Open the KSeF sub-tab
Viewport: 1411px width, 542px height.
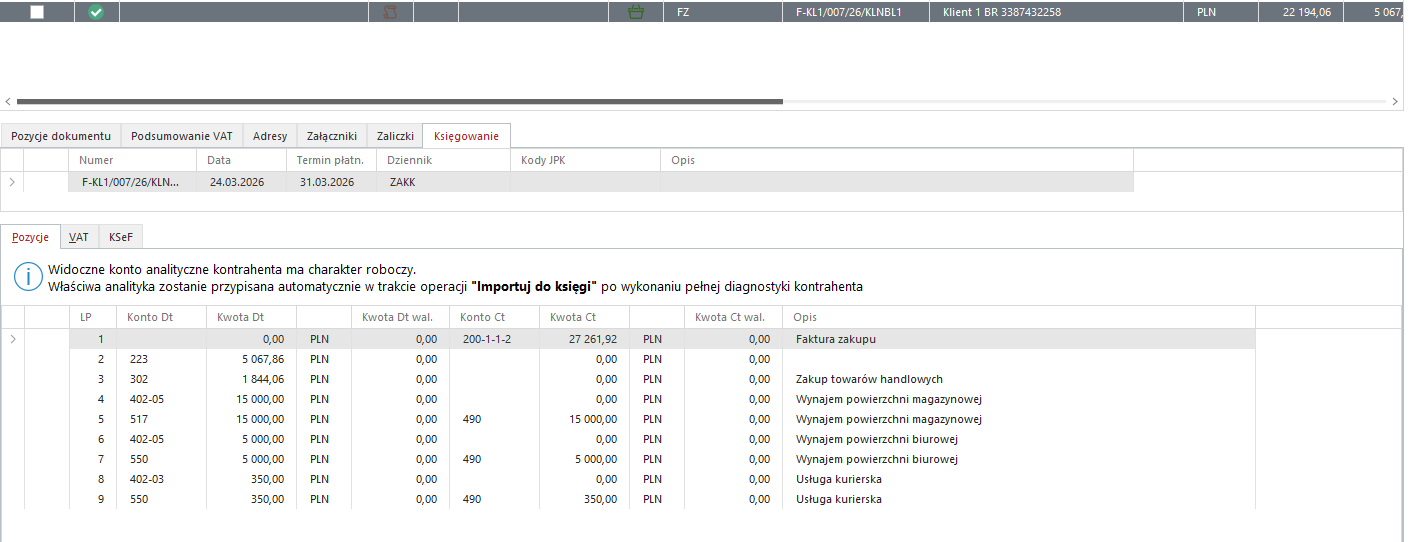point(121,237)
